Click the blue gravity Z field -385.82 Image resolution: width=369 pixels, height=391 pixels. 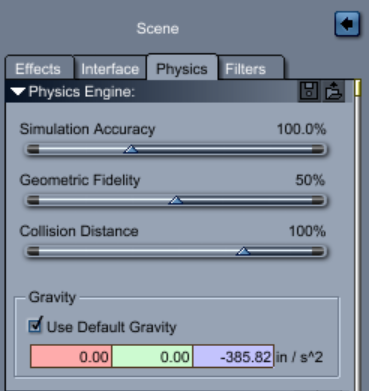[x=233, y=357]
